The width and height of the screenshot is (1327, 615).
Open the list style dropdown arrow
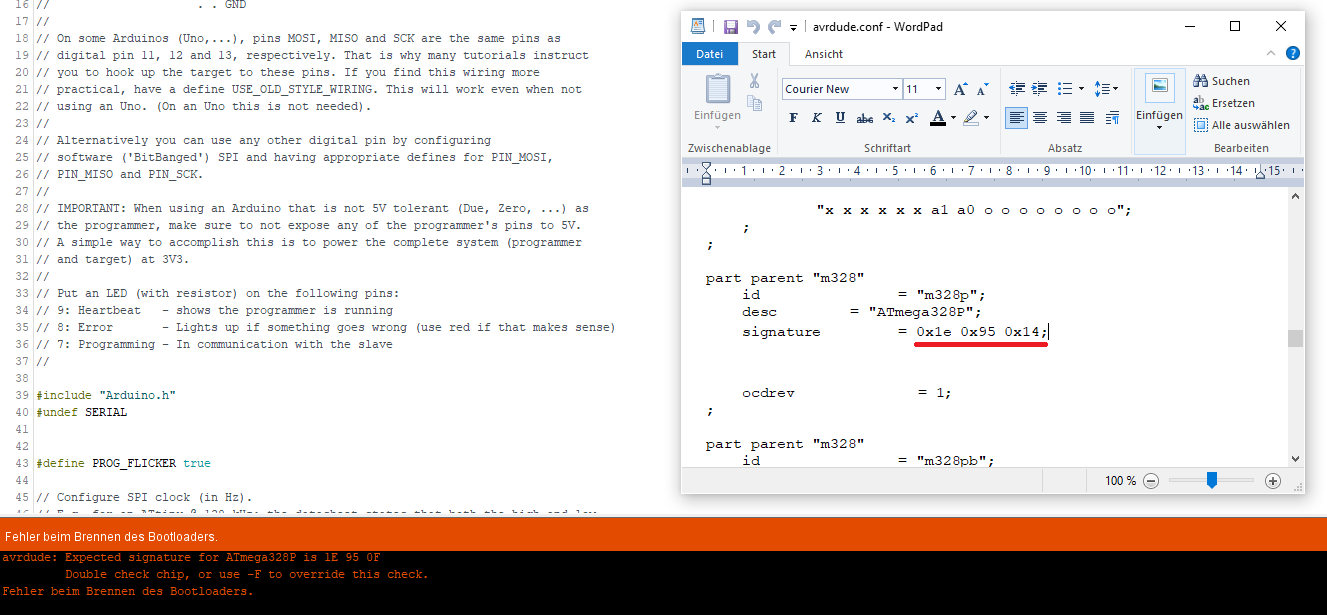(1080, 89)
